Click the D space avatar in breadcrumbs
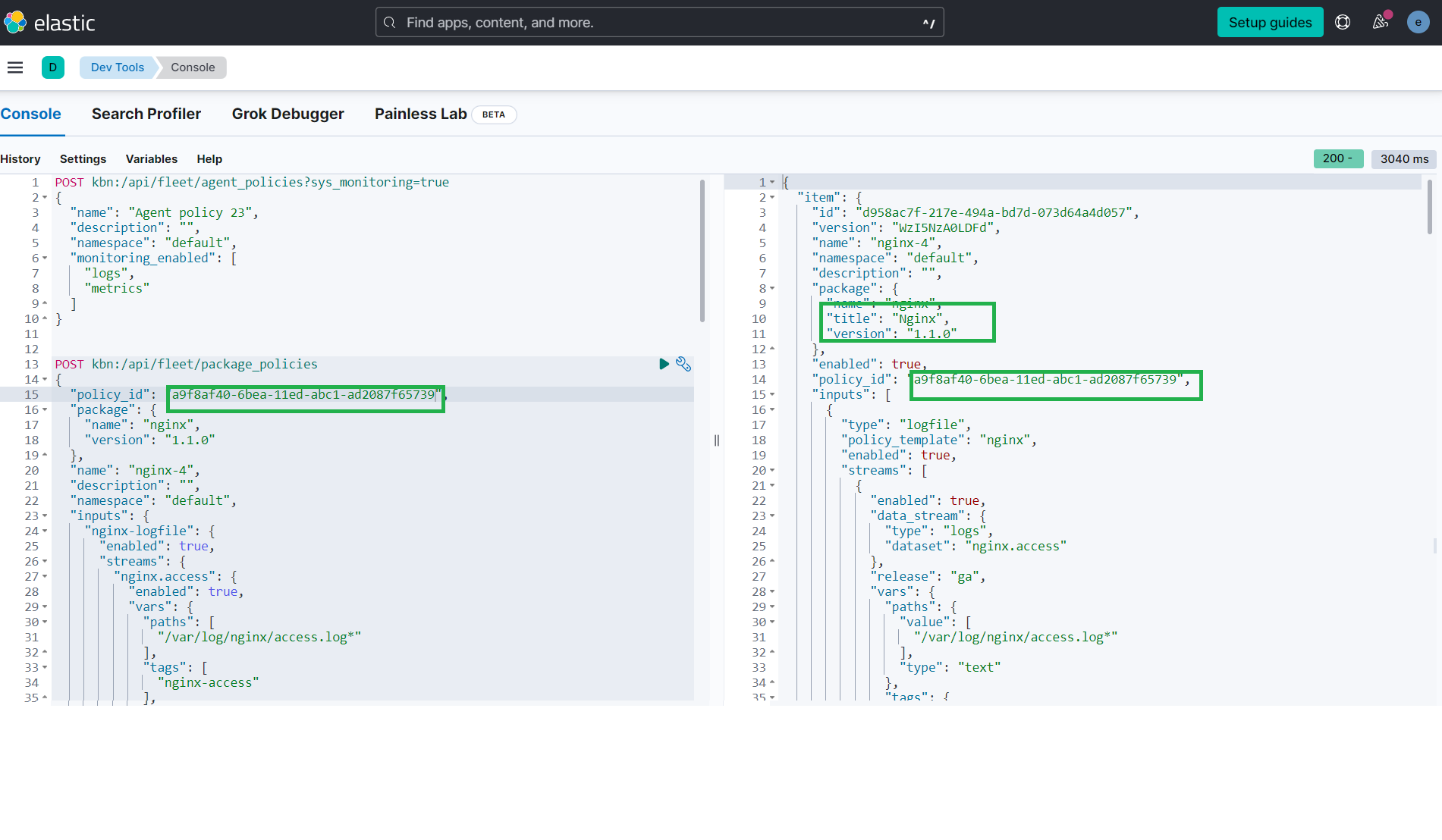 53,67
